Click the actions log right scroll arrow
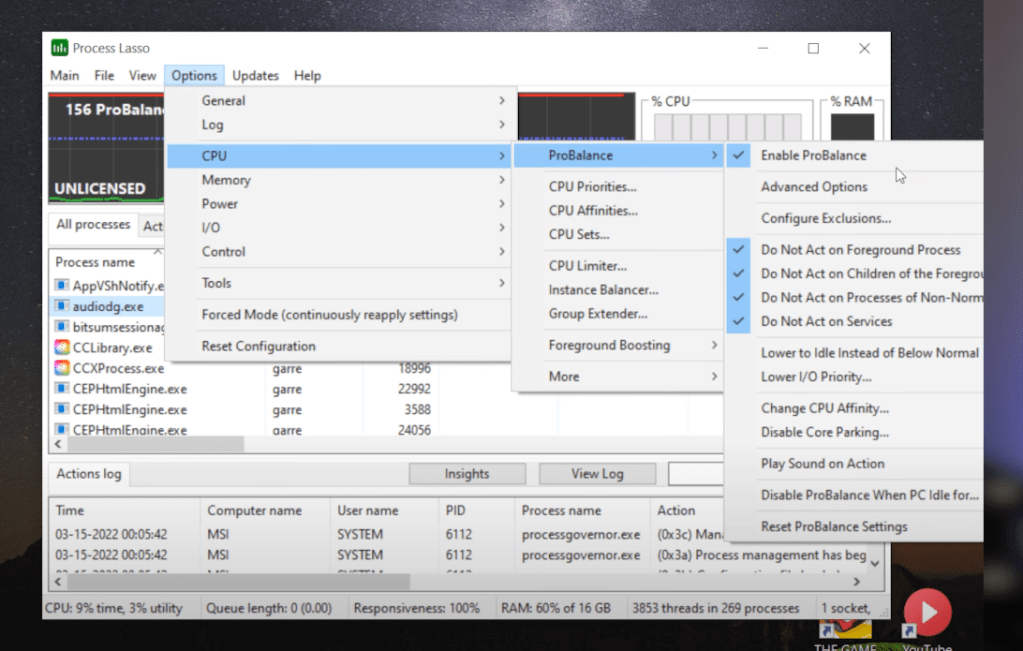Image resolution: width=1023 pixels, height=651 pixels. (857, 581)
